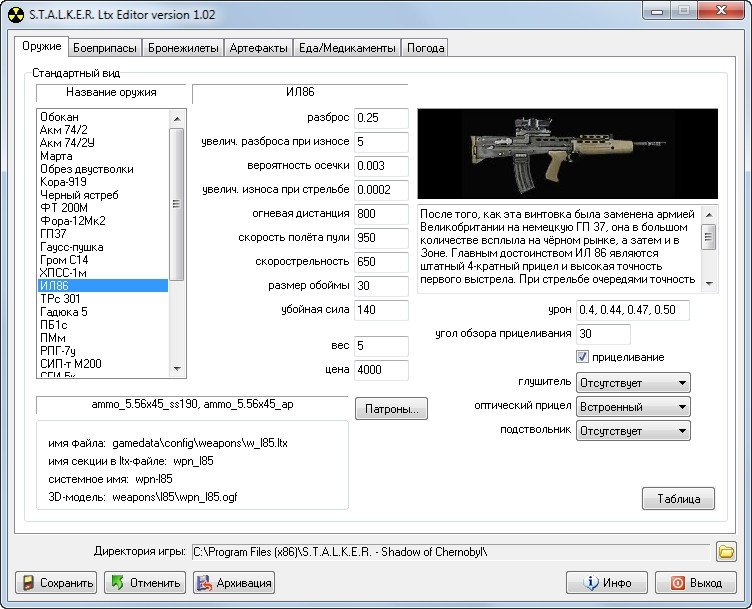Click the цена price input field
The image size is (752, 609).
click(x=381, y=370)
